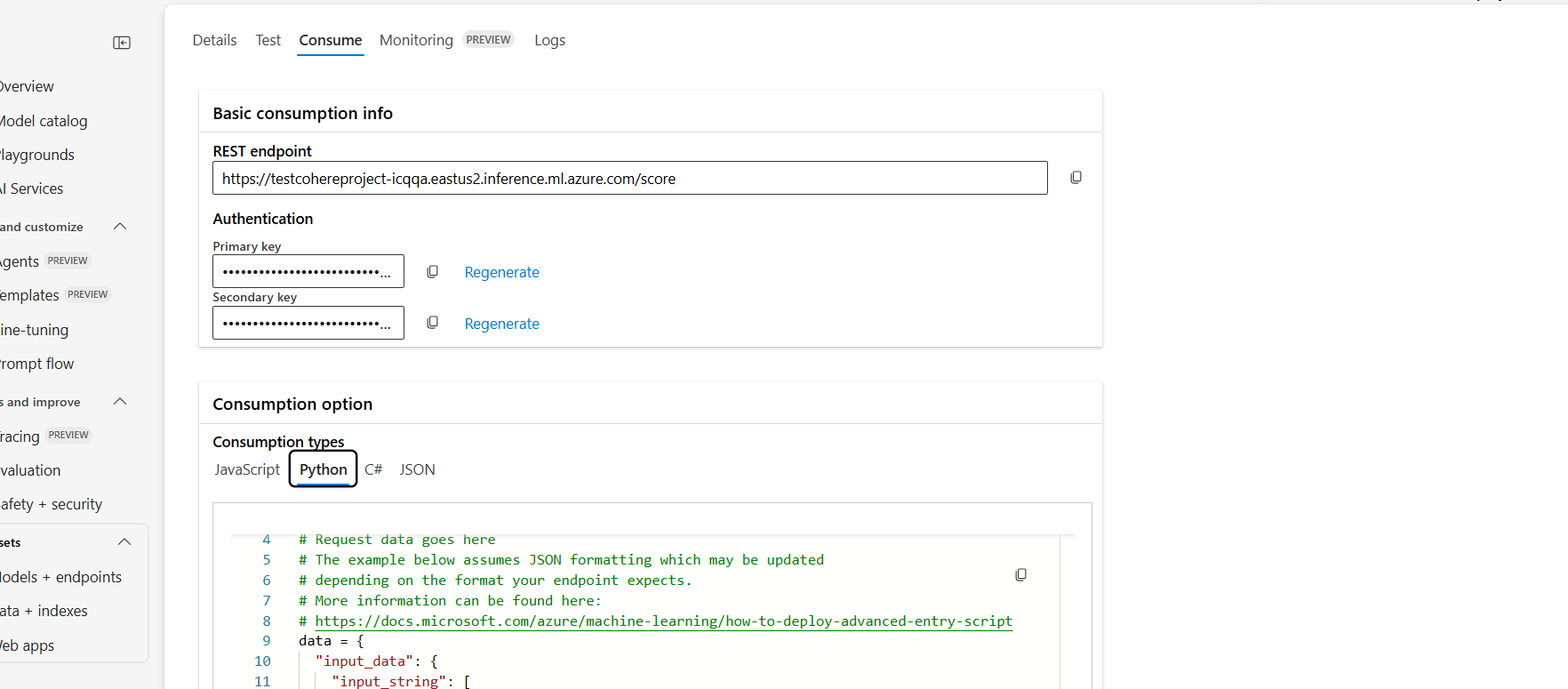Open Prompt flow in sidebar

(37, 364)
